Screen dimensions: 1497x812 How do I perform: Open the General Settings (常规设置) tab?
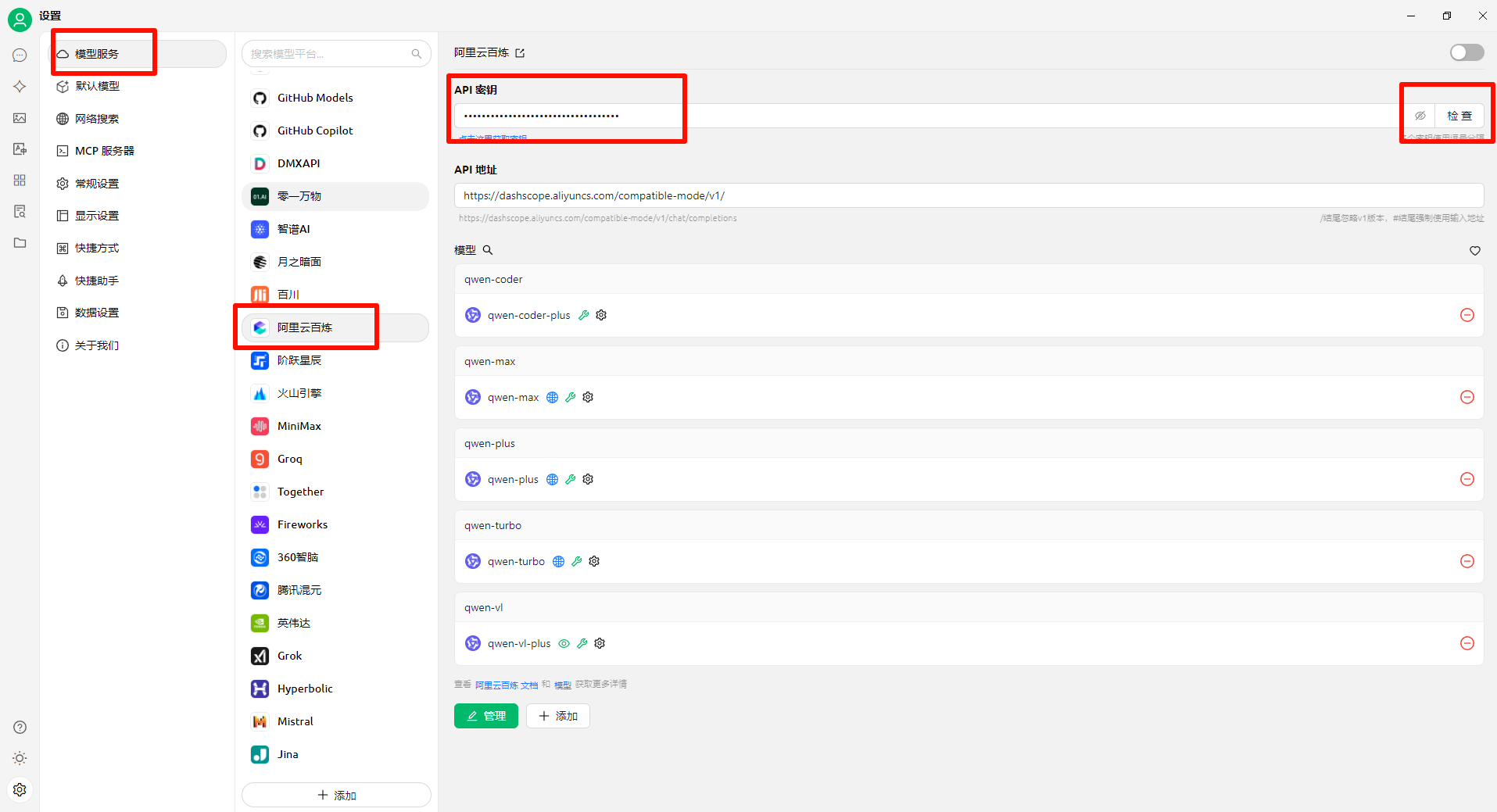137,184
